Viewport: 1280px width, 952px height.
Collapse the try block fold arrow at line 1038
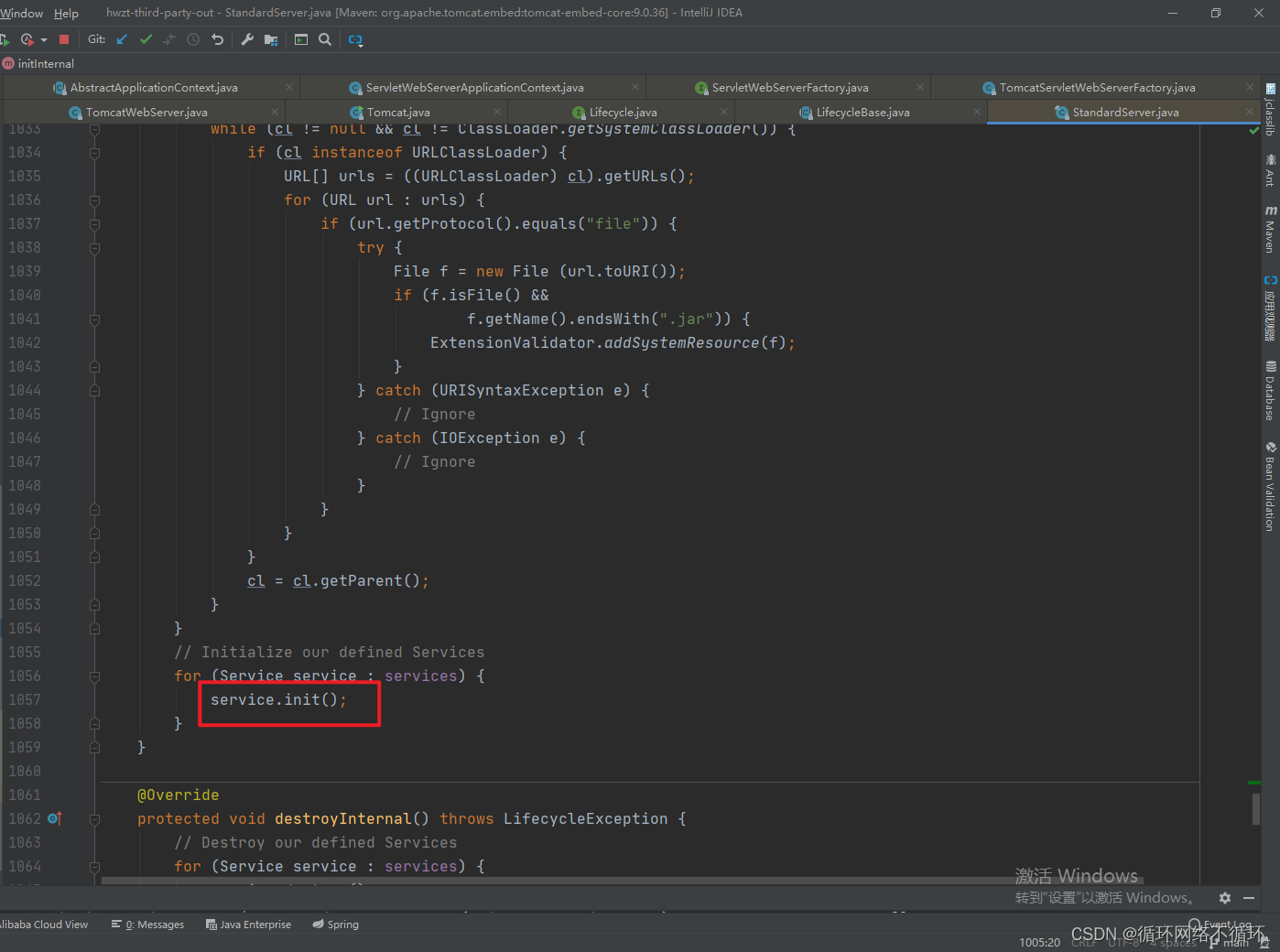[94, 247]
